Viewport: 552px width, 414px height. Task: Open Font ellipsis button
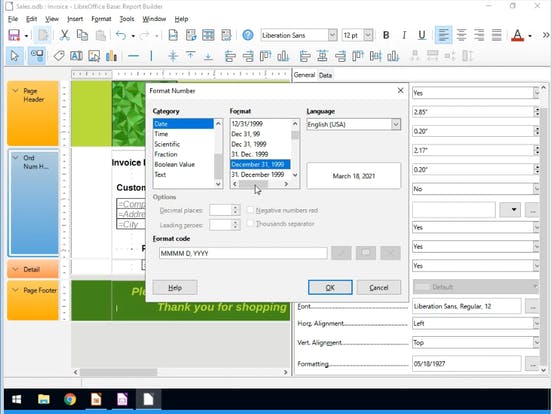pyautogui.click(x=532, y=306)
